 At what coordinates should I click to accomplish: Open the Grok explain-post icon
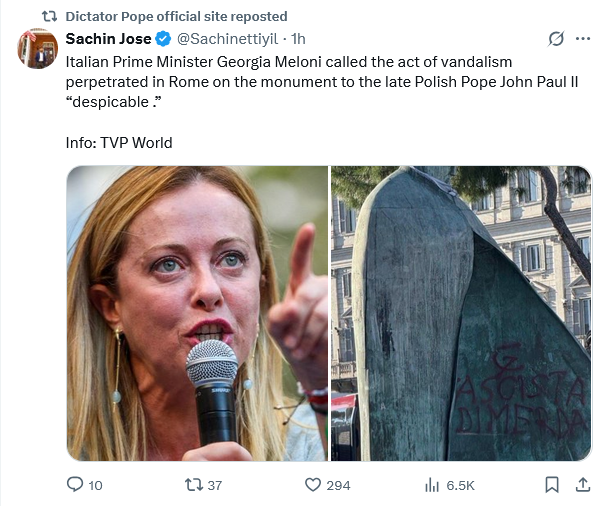coord(555,40)
